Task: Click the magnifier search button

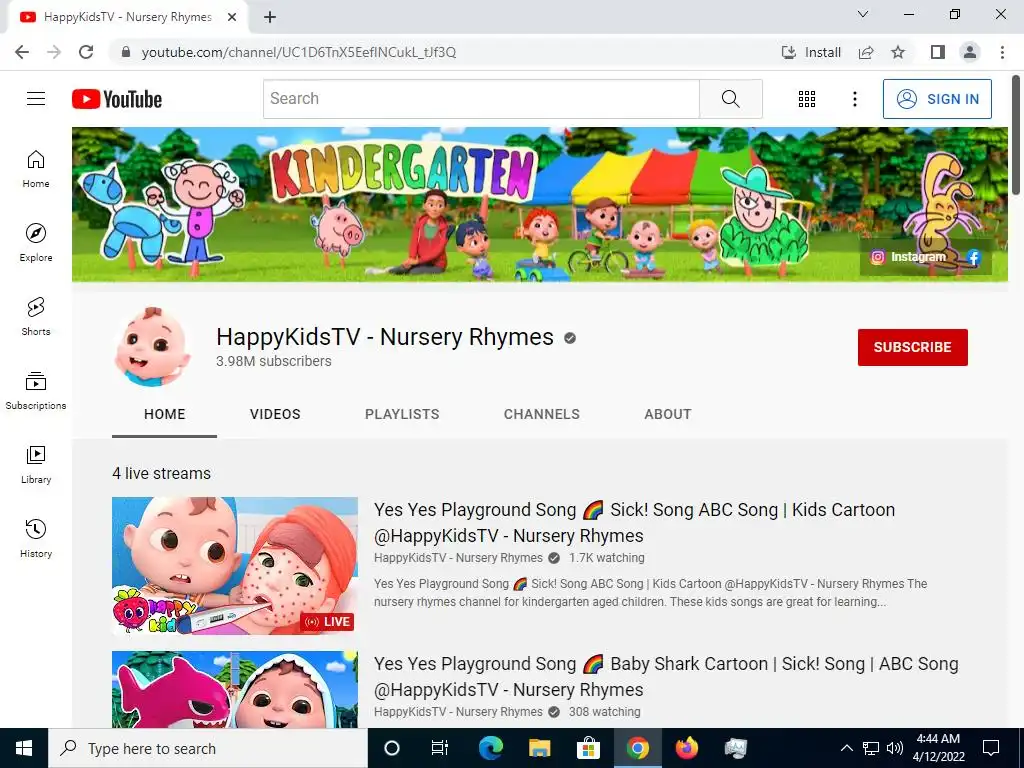Action: [730, 99]
